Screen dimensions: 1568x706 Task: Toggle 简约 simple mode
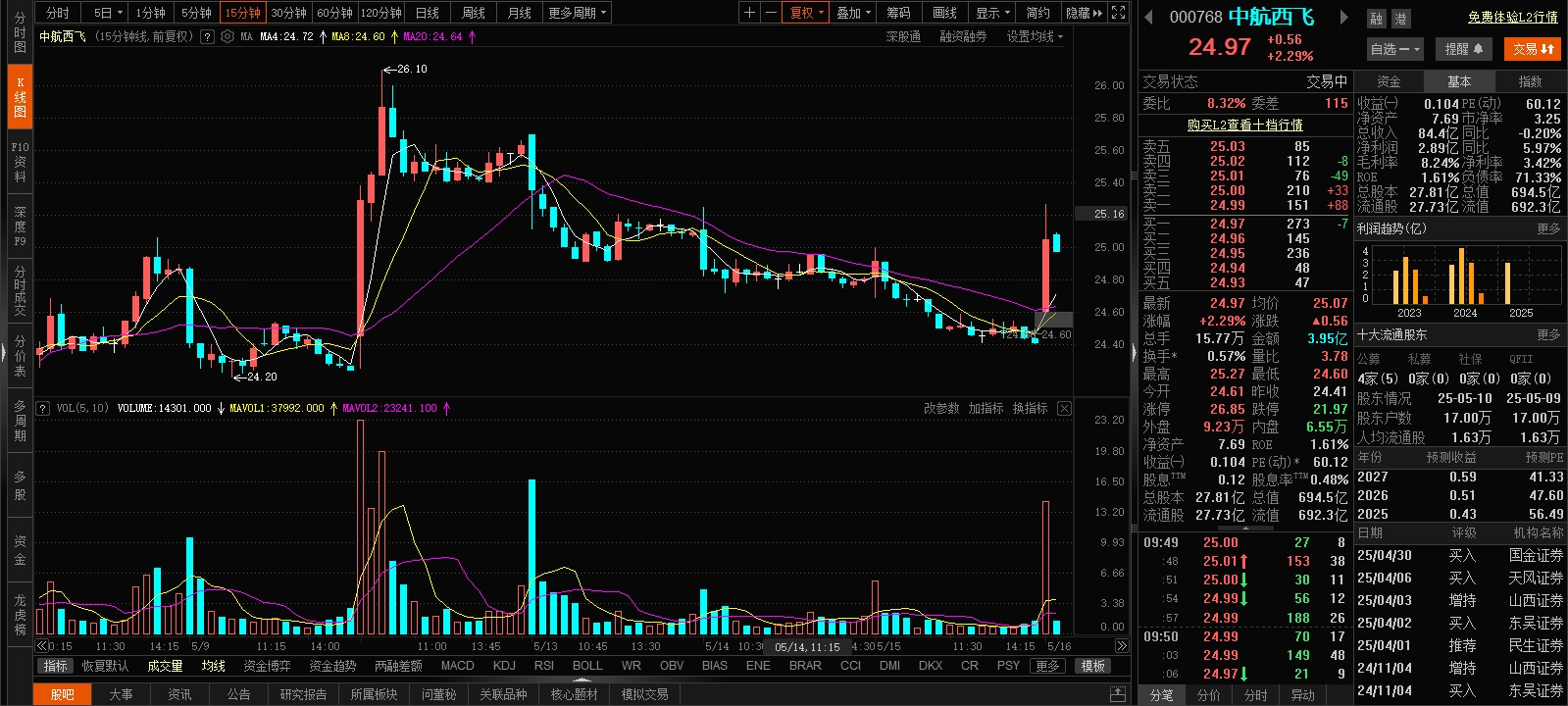(x=1038, y=13)
